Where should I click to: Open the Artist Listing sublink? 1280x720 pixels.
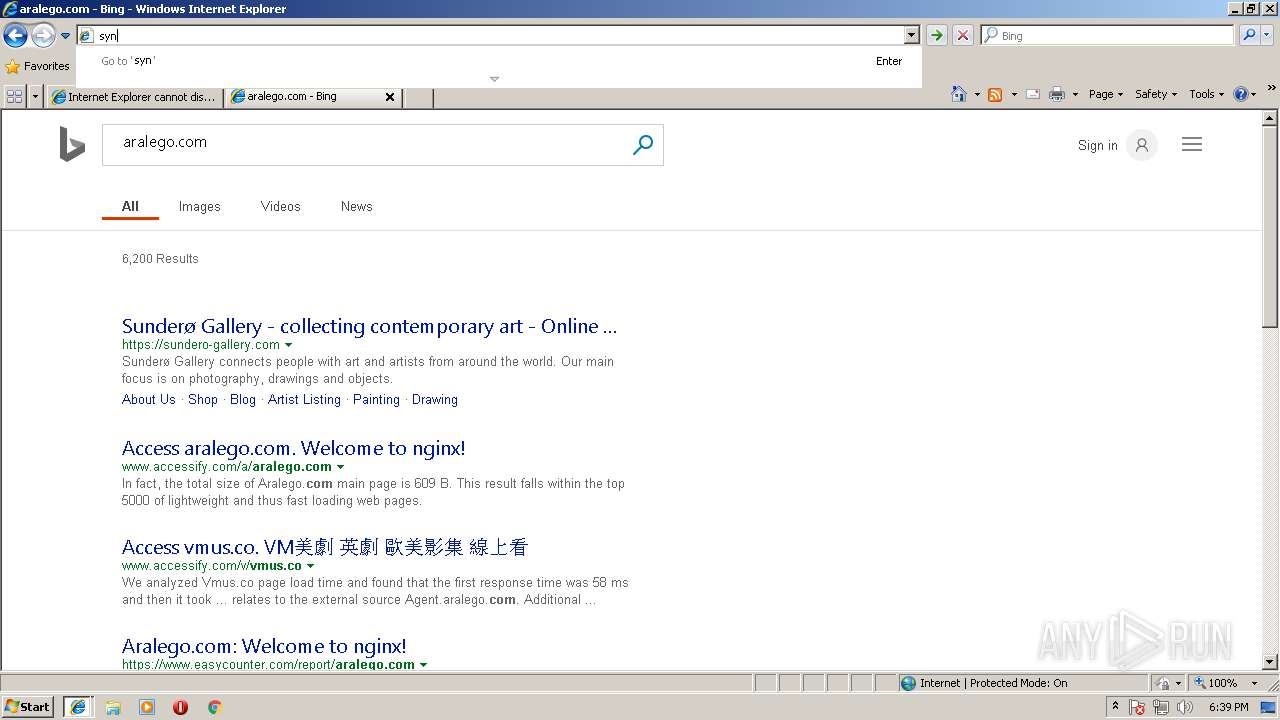[x=304, y=399]
